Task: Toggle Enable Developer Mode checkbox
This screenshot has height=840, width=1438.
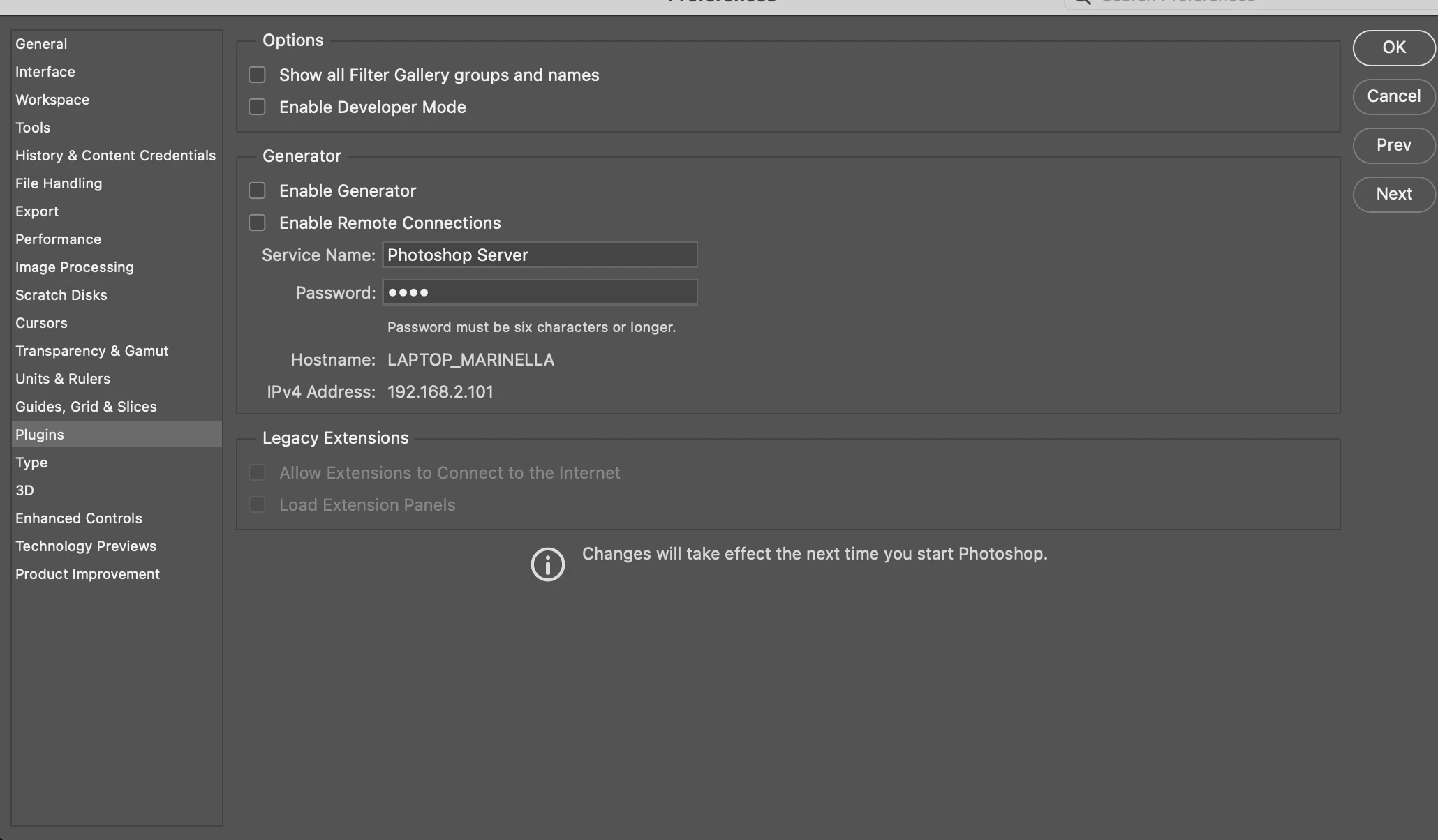Action: point(257,107)
